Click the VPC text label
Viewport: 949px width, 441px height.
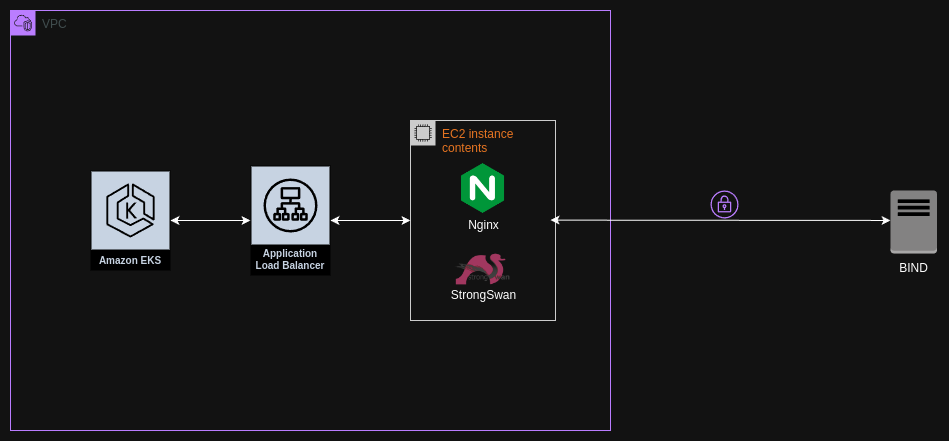[54, 24]
